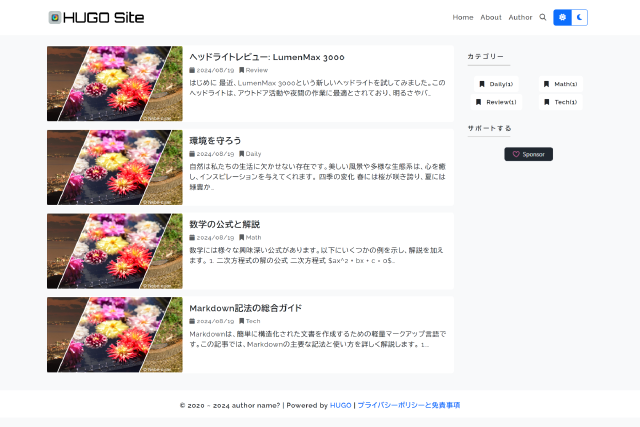Select the Math(1) category tag
This screenshot has width=640, height=427.
click(561, 84)
